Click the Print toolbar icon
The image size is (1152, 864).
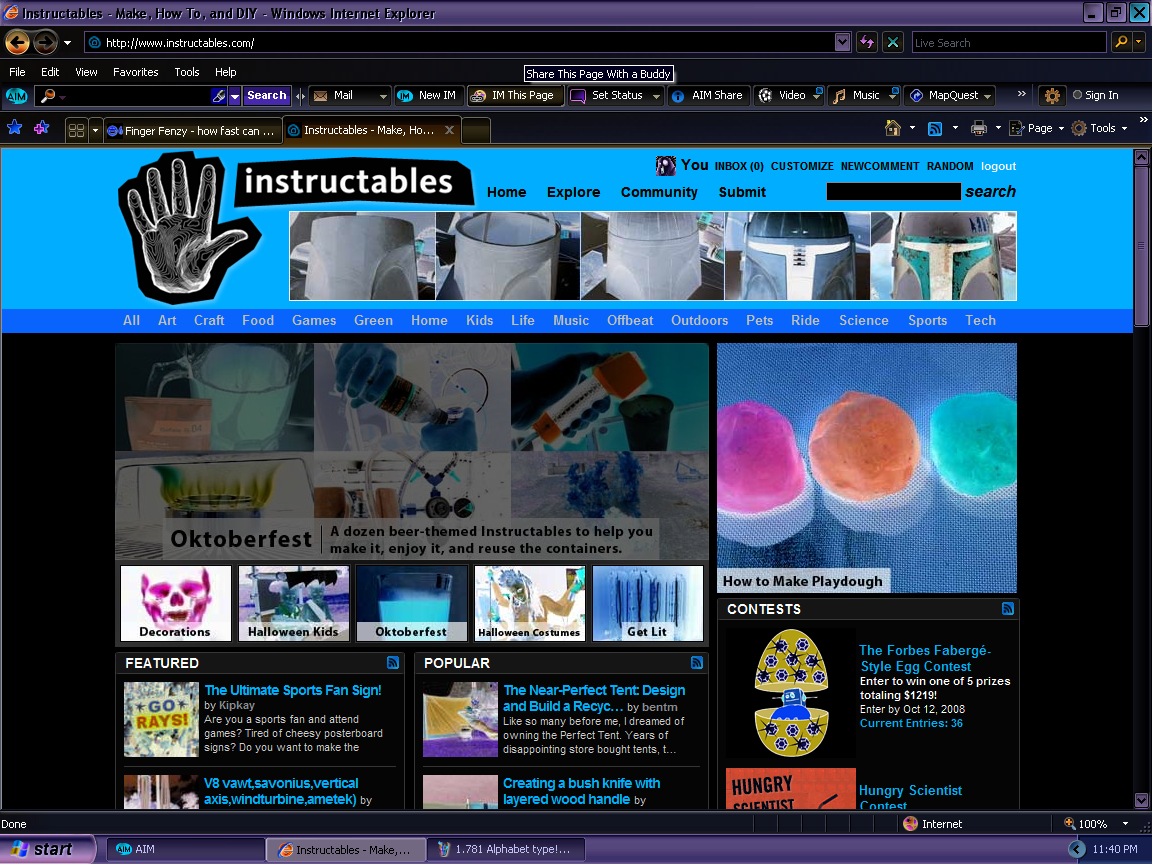(x=979, y=129)
